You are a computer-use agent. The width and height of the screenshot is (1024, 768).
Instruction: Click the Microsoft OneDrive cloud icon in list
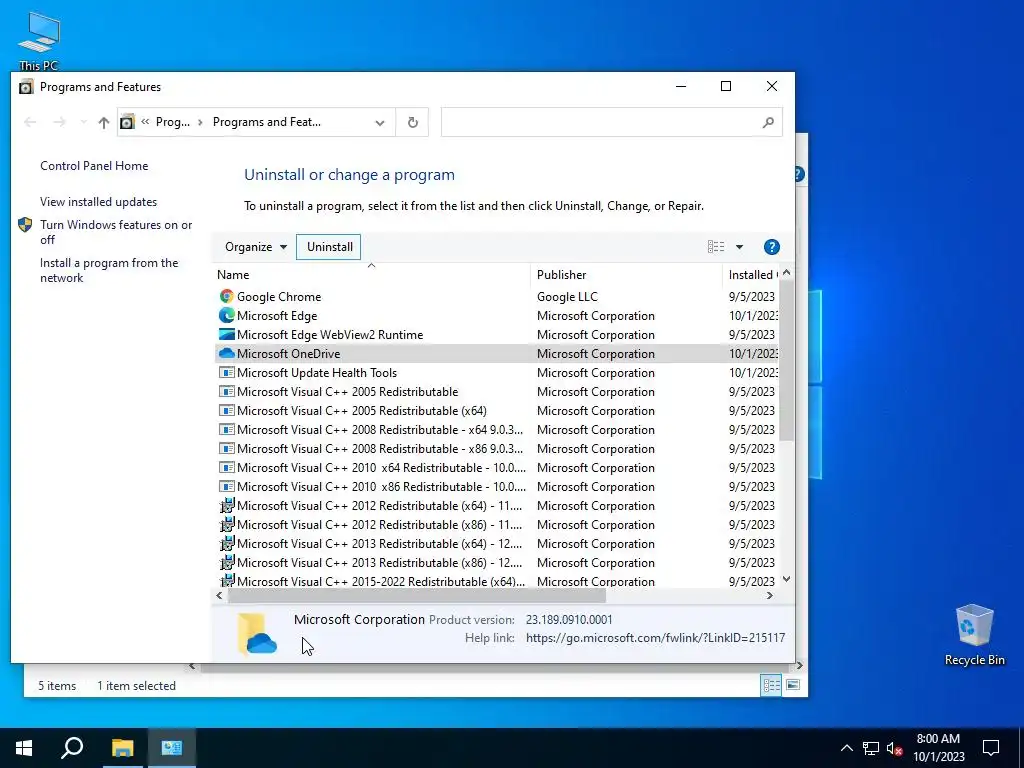tap(227, 353)
